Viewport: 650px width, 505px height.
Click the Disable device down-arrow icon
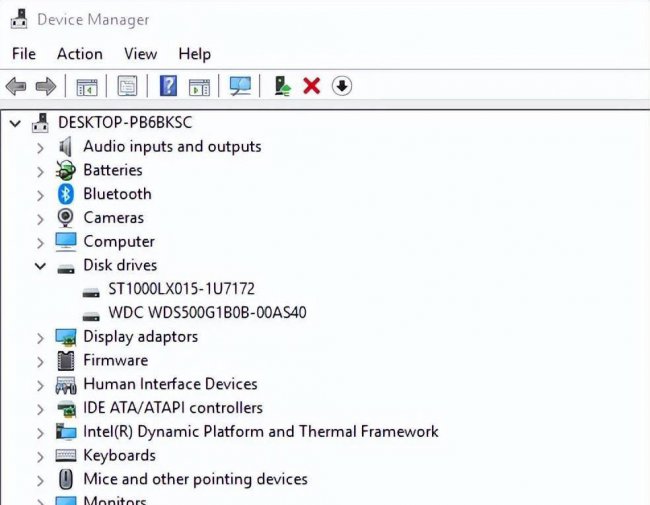click(342, 86)
